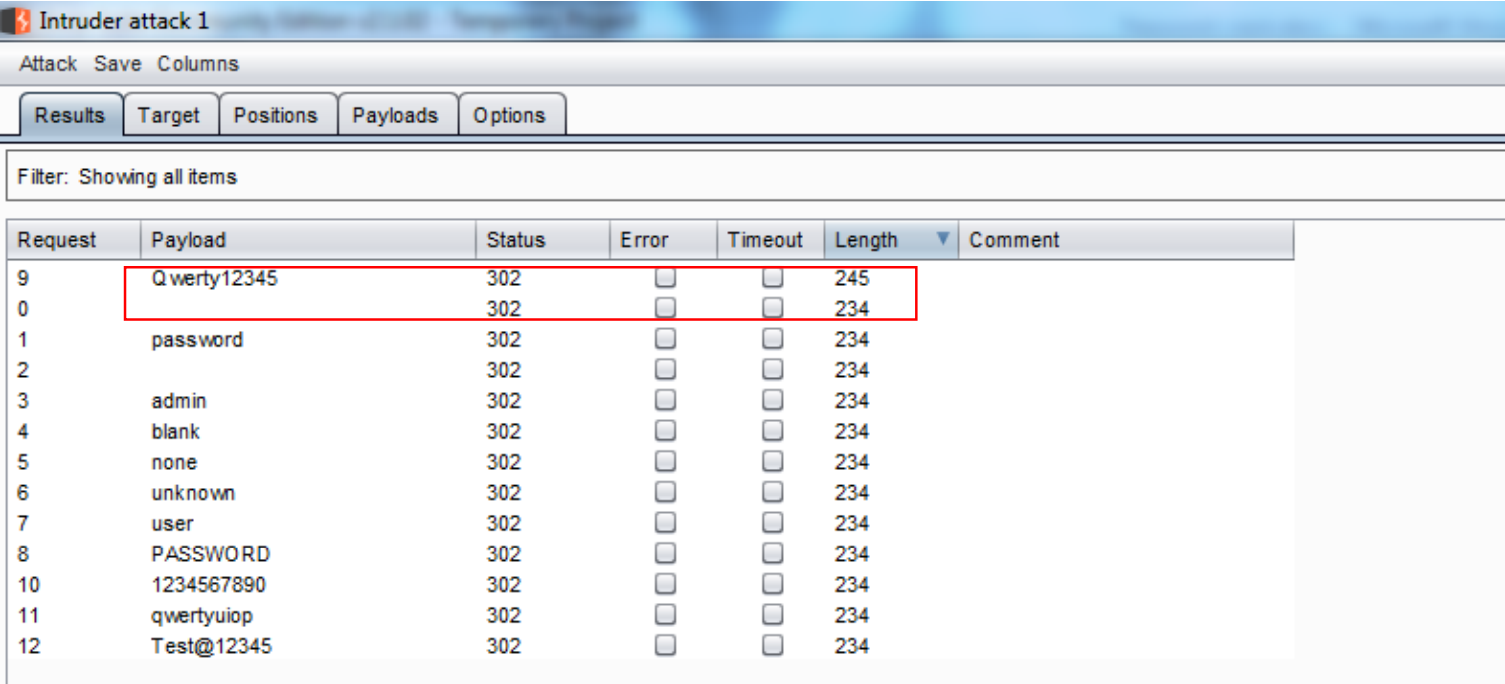The width and height of the screenshot is (1505, 684).
Task: Click request number 9 cell
Action: (24, 279)
